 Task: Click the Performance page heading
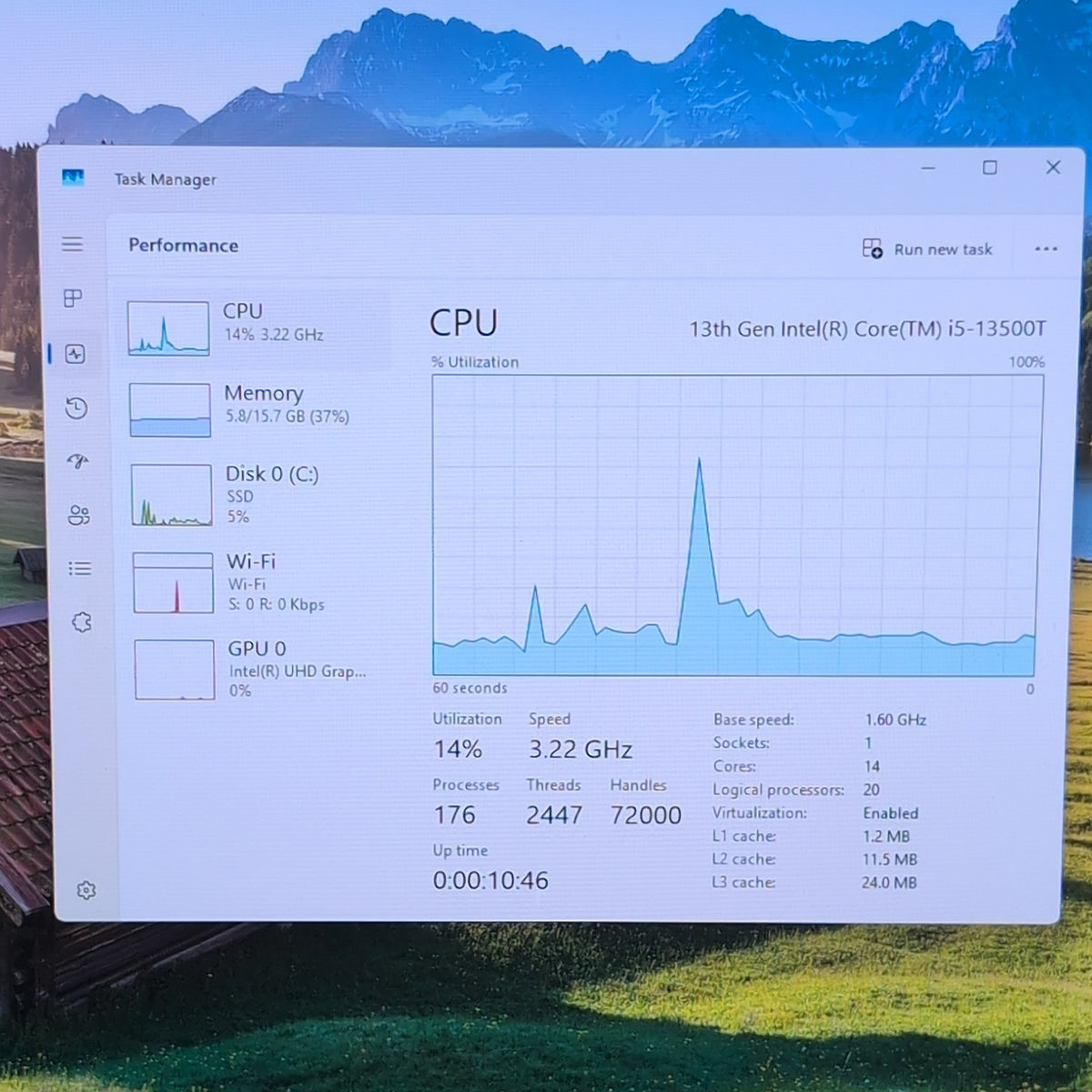tap(183, 245)
